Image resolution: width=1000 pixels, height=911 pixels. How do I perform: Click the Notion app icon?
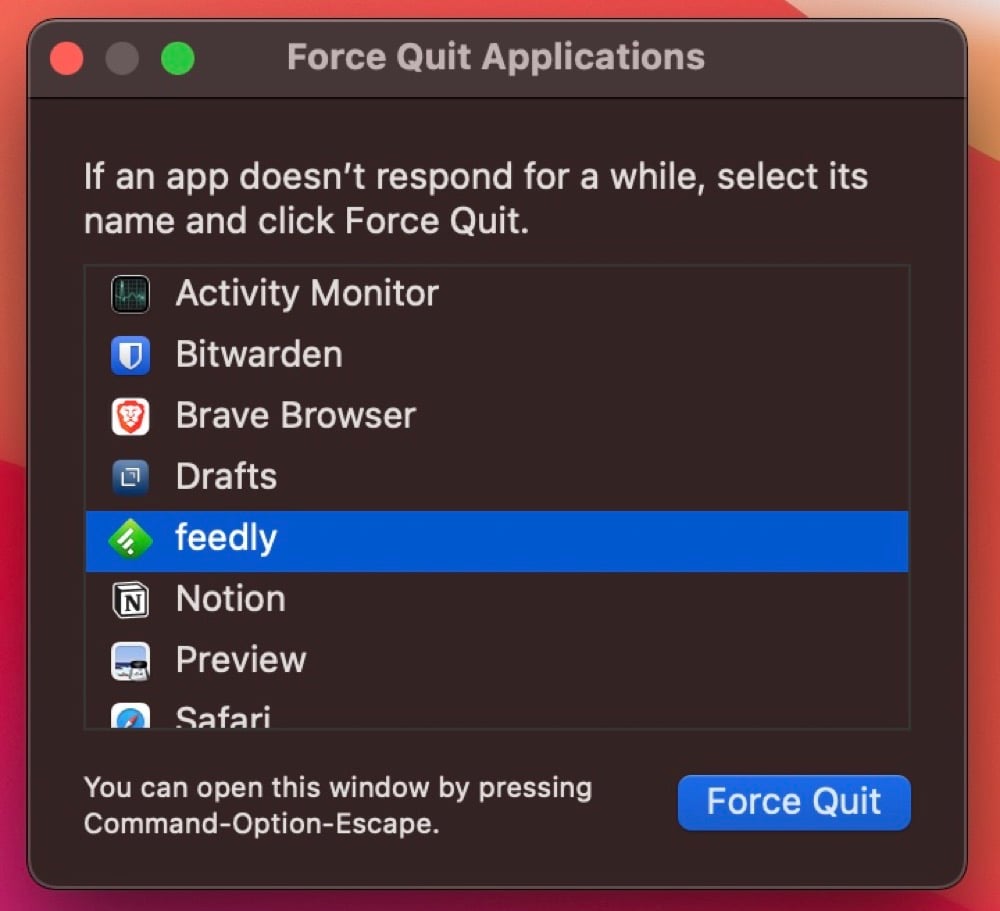(x=130, y=600)
